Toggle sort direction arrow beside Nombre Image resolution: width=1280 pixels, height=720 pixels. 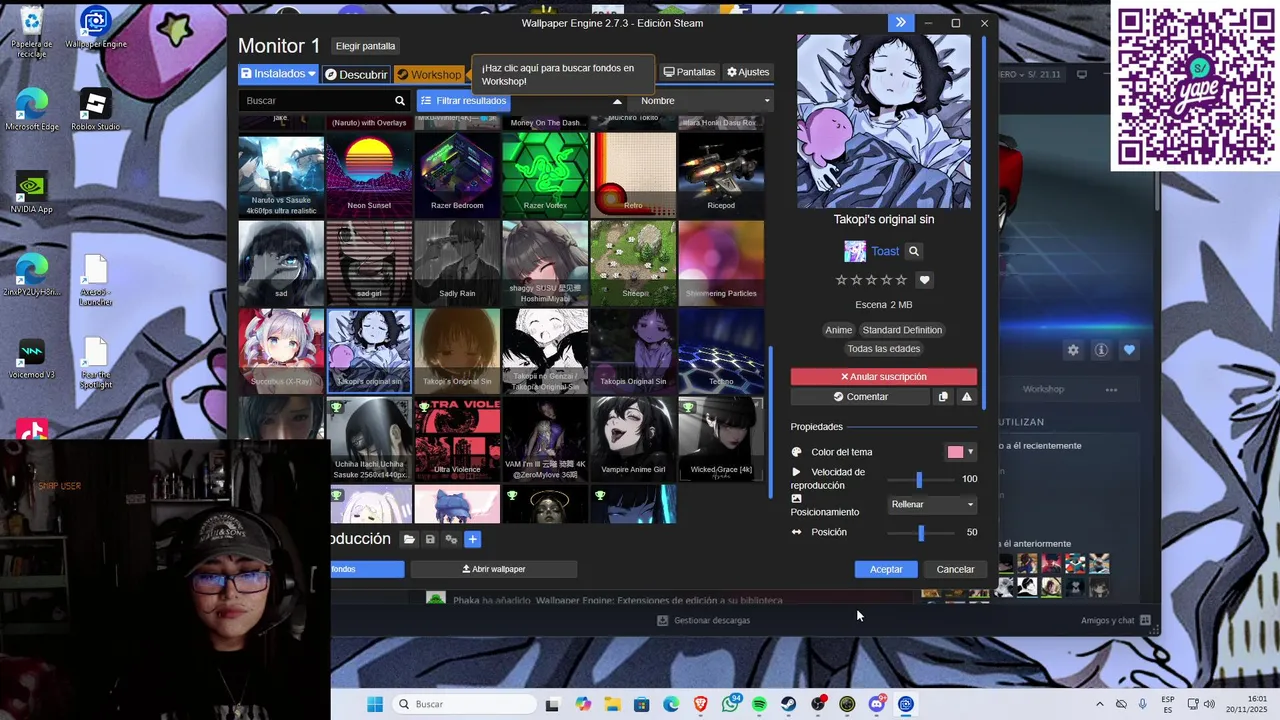pos(617,101)
